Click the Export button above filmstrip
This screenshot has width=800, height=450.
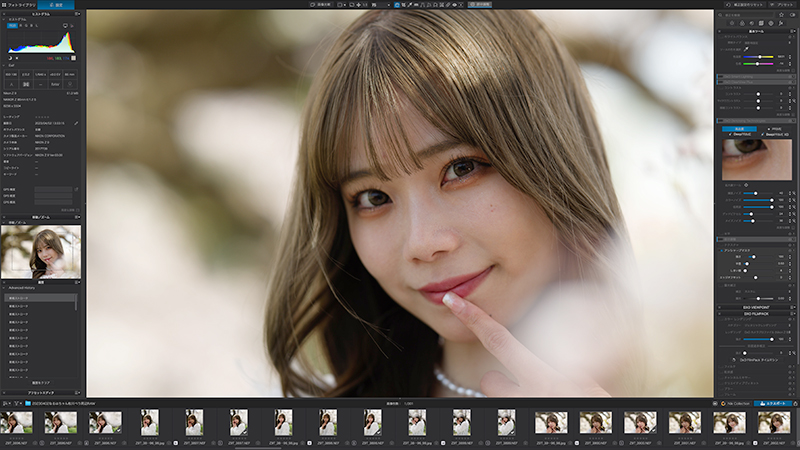pos(773,404)
